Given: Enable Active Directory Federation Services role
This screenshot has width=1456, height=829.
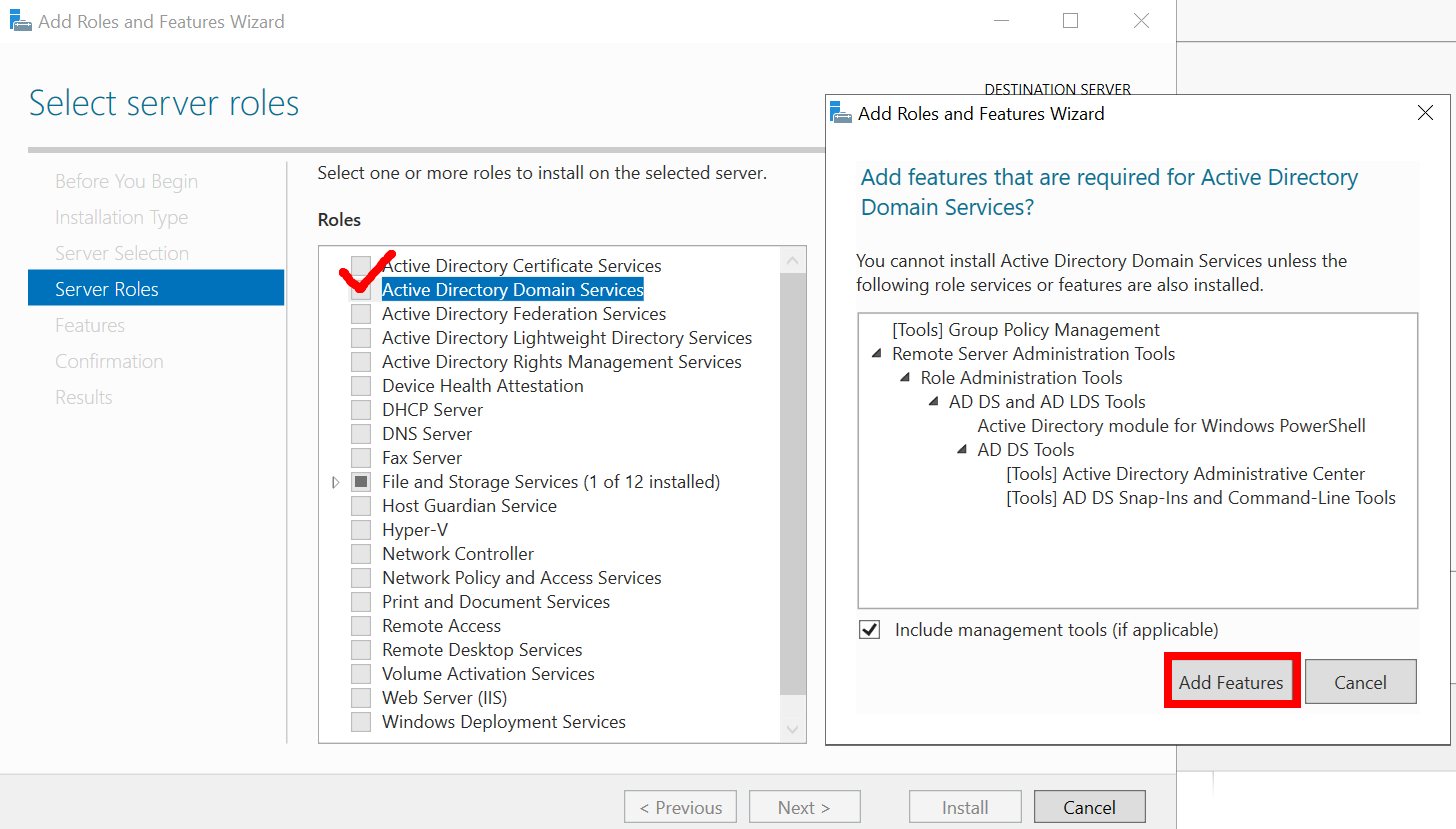Looking at the screenshot, I should pos(361,314).
